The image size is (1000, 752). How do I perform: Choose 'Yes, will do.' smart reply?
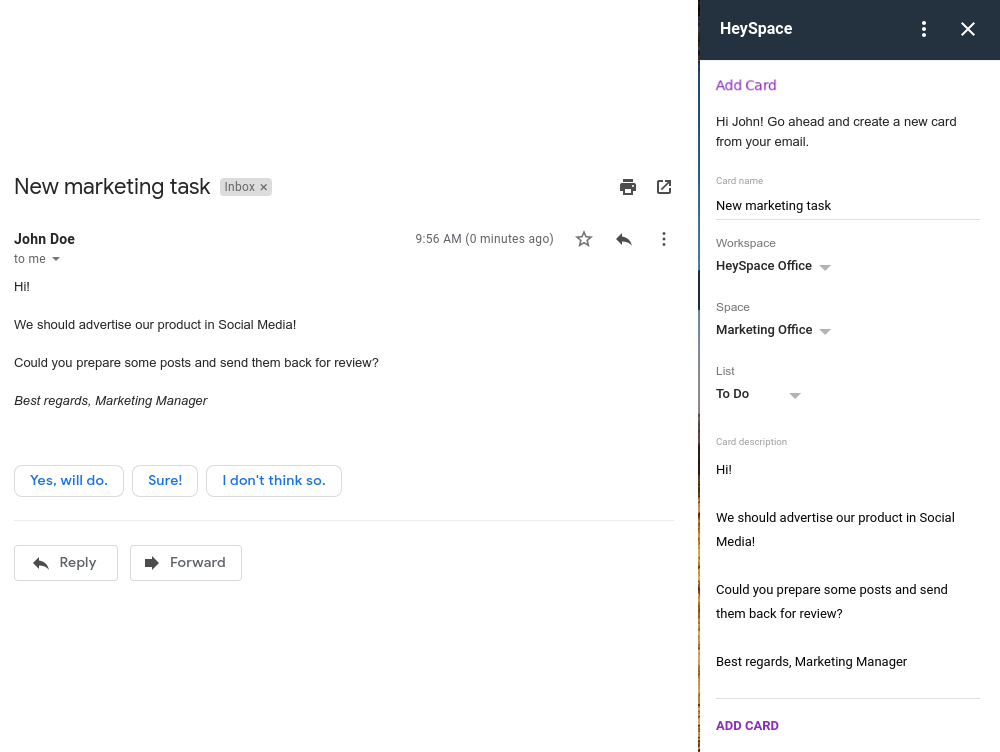[69, 481]
